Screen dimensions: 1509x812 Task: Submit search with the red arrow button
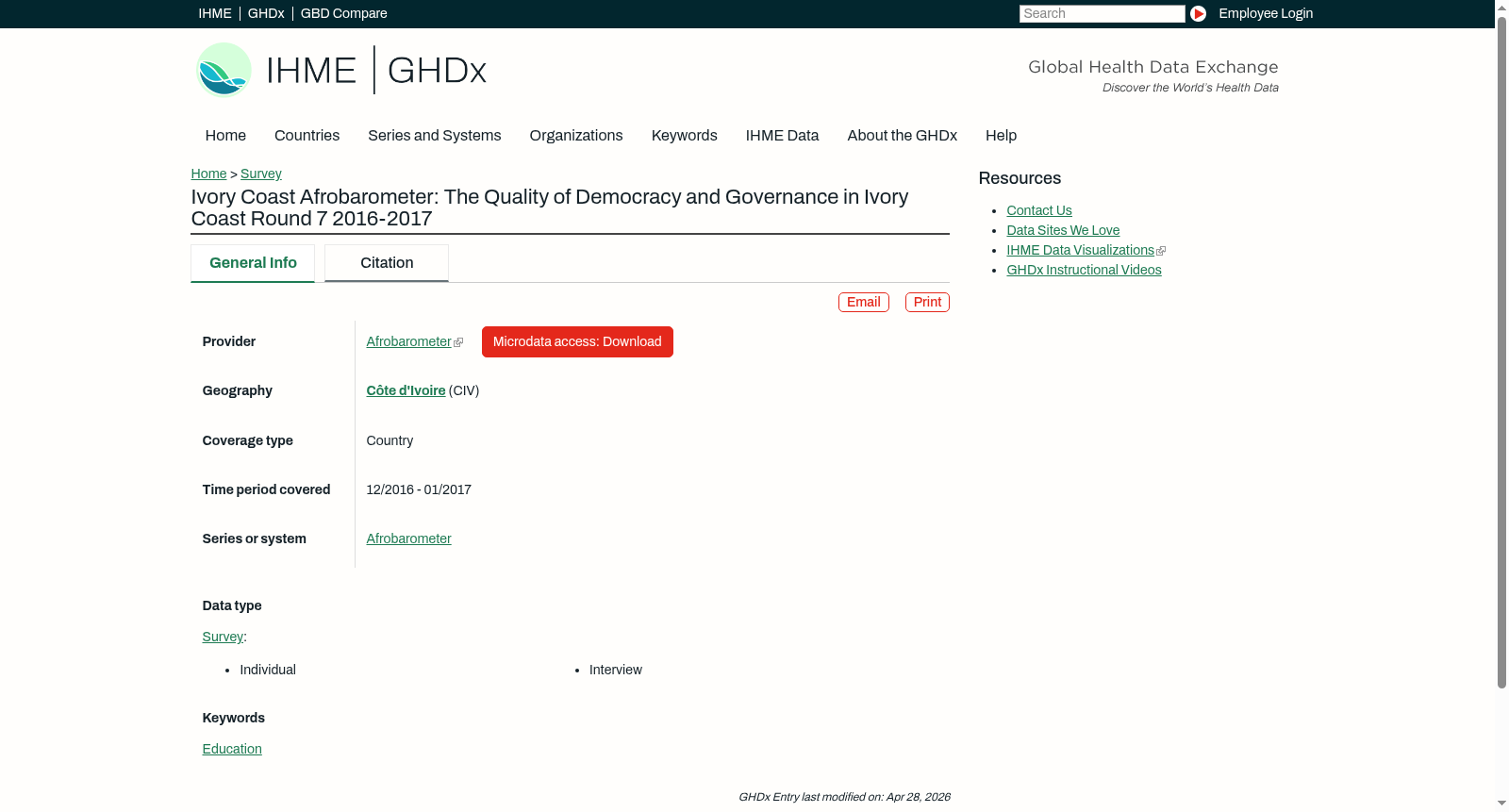click(1198, 13)
